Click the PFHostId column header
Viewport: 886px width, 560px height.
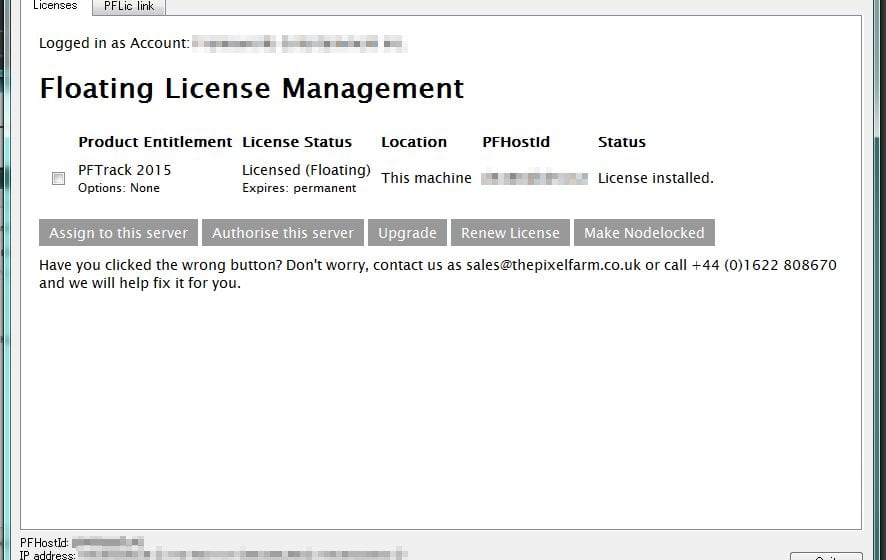click(516, 142)
